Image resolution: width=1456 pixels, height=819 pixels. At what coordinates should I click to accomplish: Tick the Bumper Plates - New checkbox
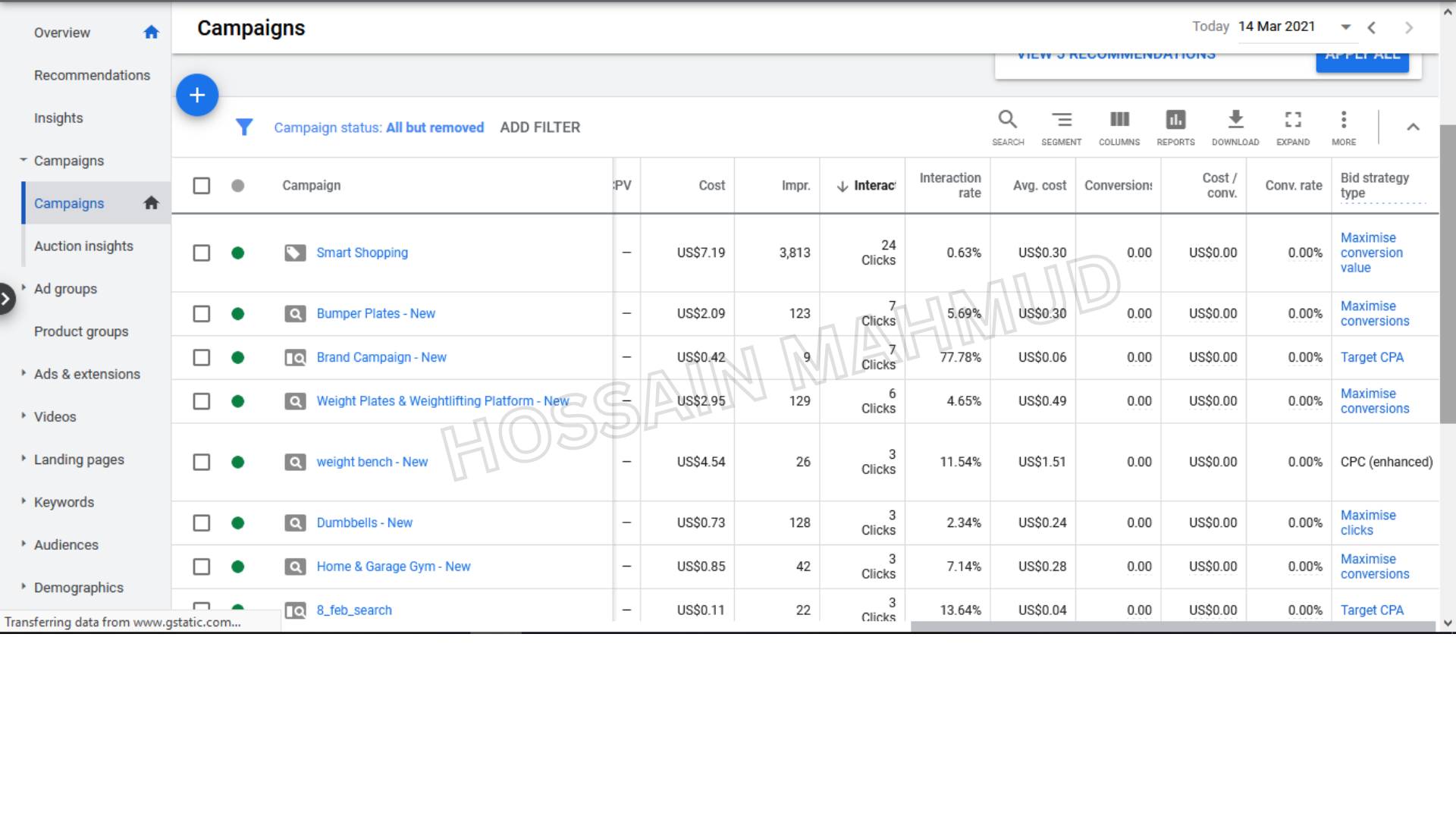pyautogui.click(x=202, y=313)
